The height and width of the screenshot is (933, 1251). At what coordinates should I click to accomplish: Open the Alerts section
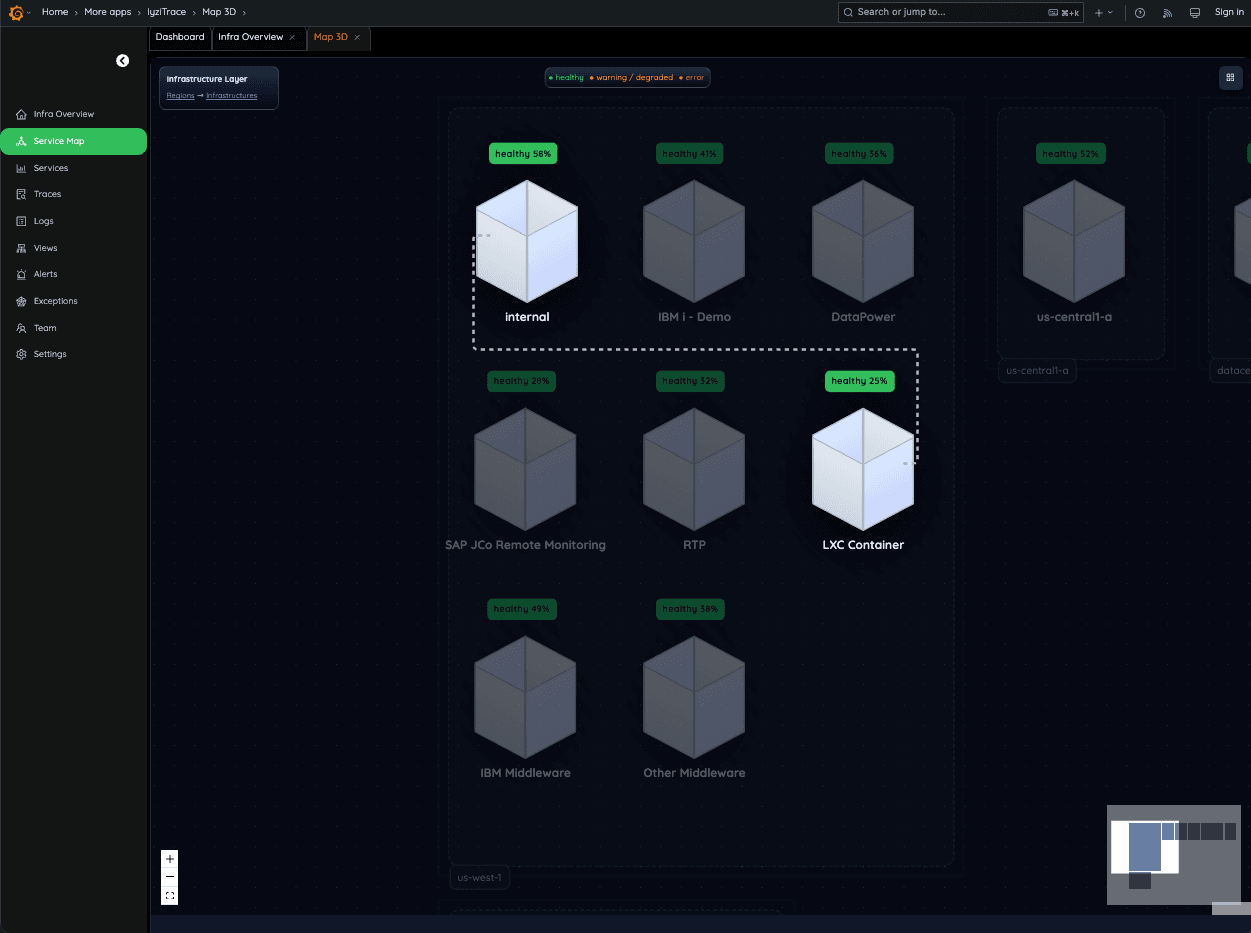pyautogui.click(x=45, y=274)
